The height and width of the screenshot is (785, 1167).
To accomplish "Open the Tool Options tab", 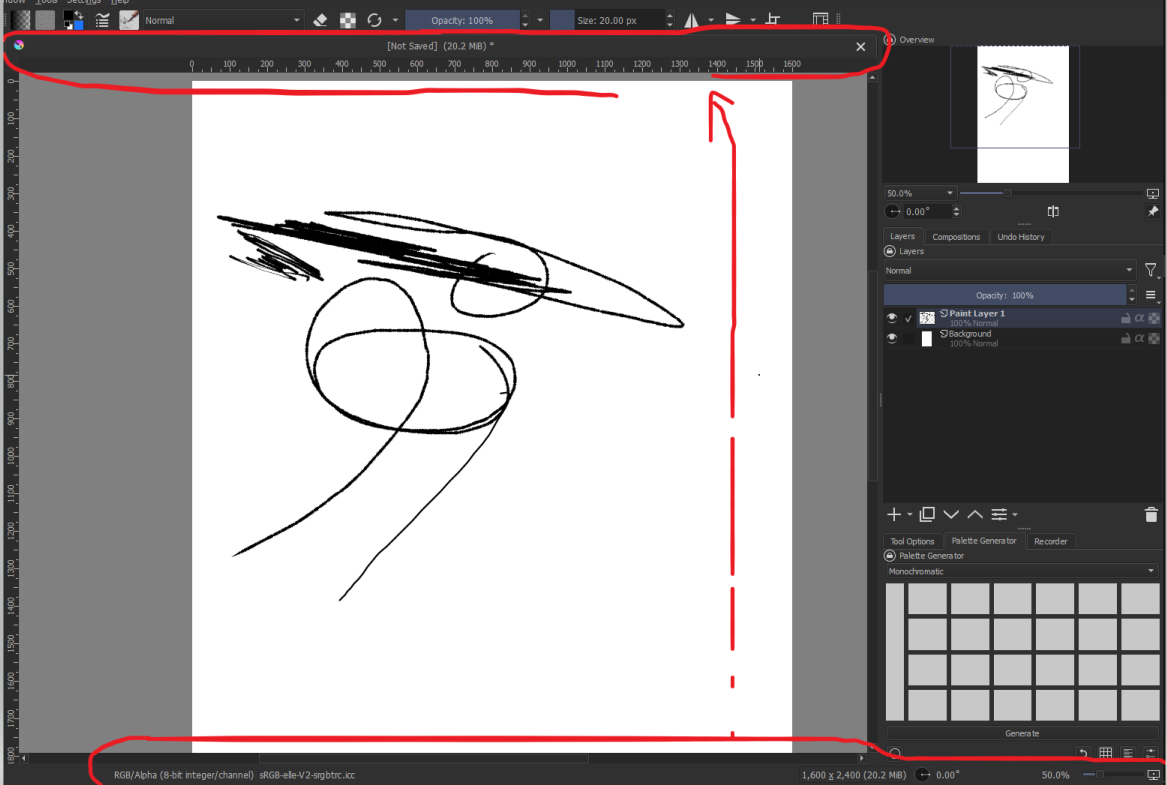I will point(912,541).
